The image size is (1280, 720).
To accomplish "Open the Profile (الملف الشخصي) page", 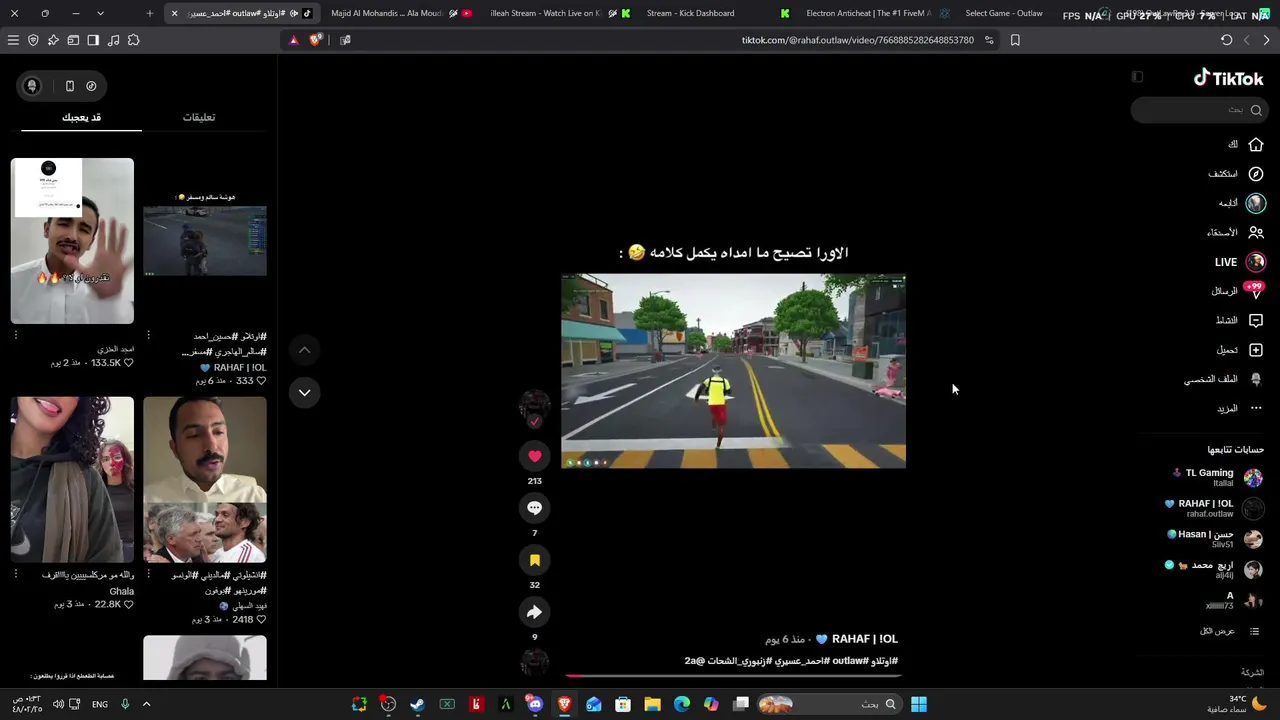I will coord(1225,379).
